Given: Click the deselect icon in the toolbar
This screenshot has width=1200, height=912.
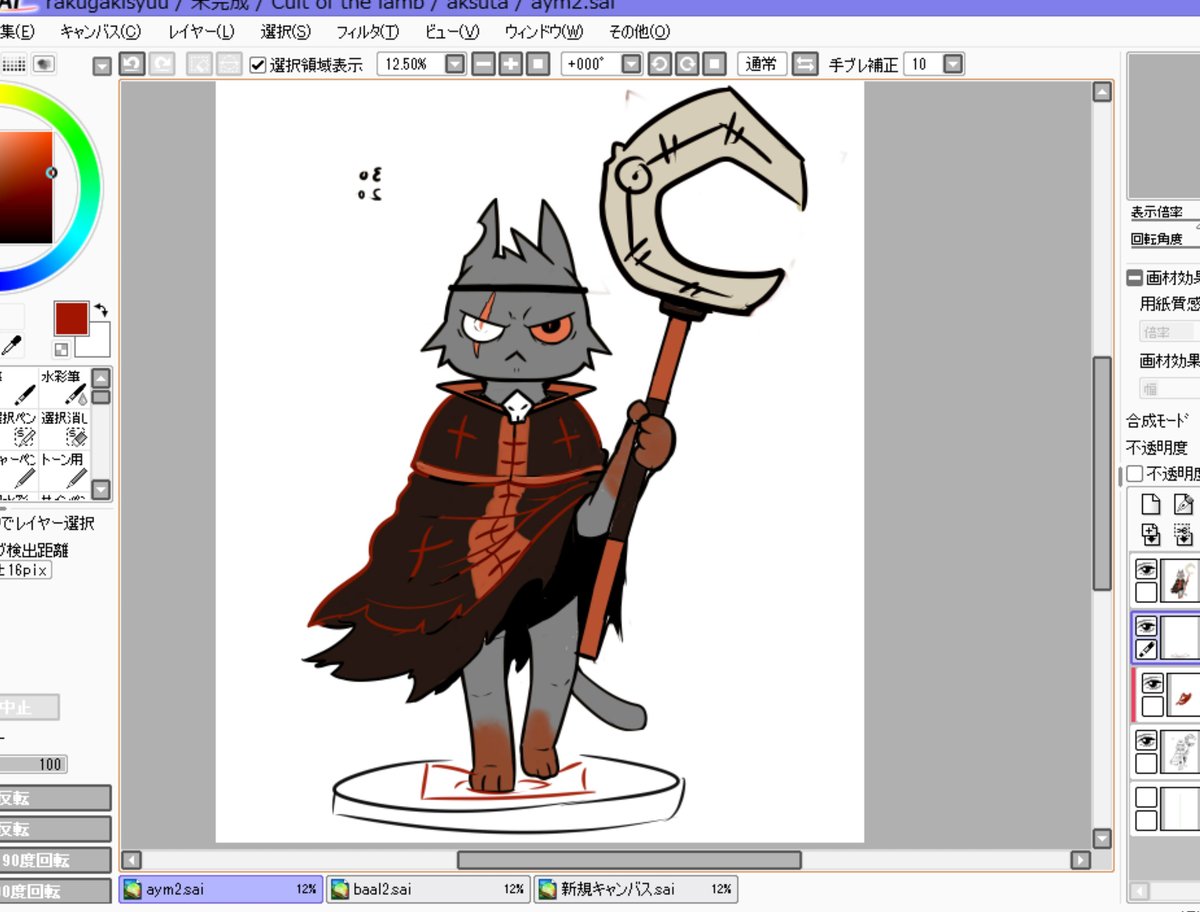Looking at the screenshot, I should pyautogui.click(x=199, y=64).
